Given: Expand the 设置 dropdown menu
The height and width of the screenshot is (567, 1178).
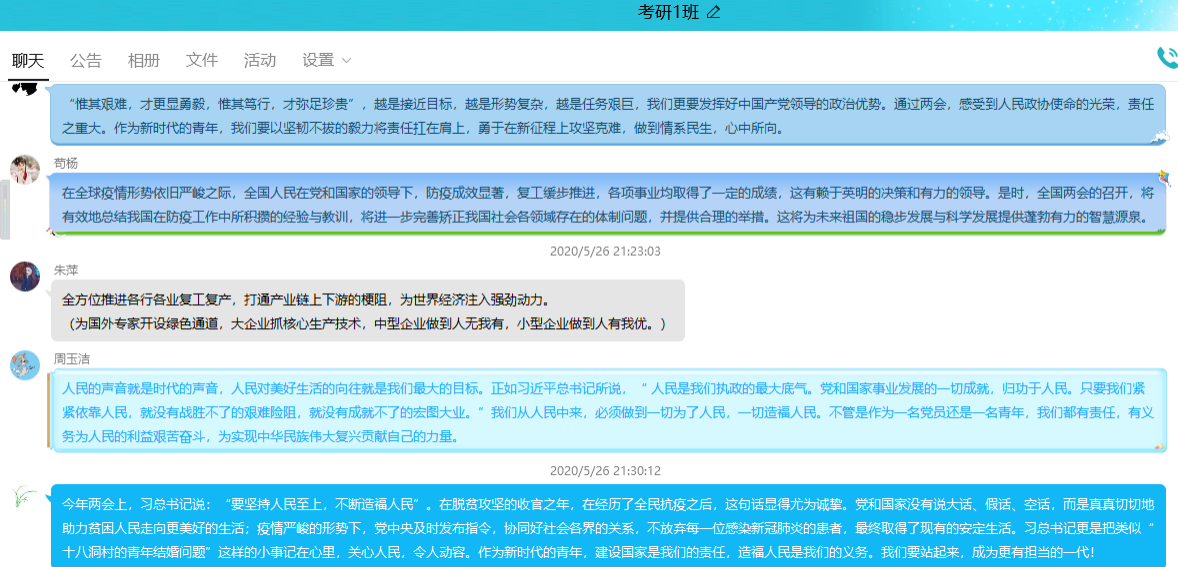Looking at the screenshot, I should pos(326,61).
